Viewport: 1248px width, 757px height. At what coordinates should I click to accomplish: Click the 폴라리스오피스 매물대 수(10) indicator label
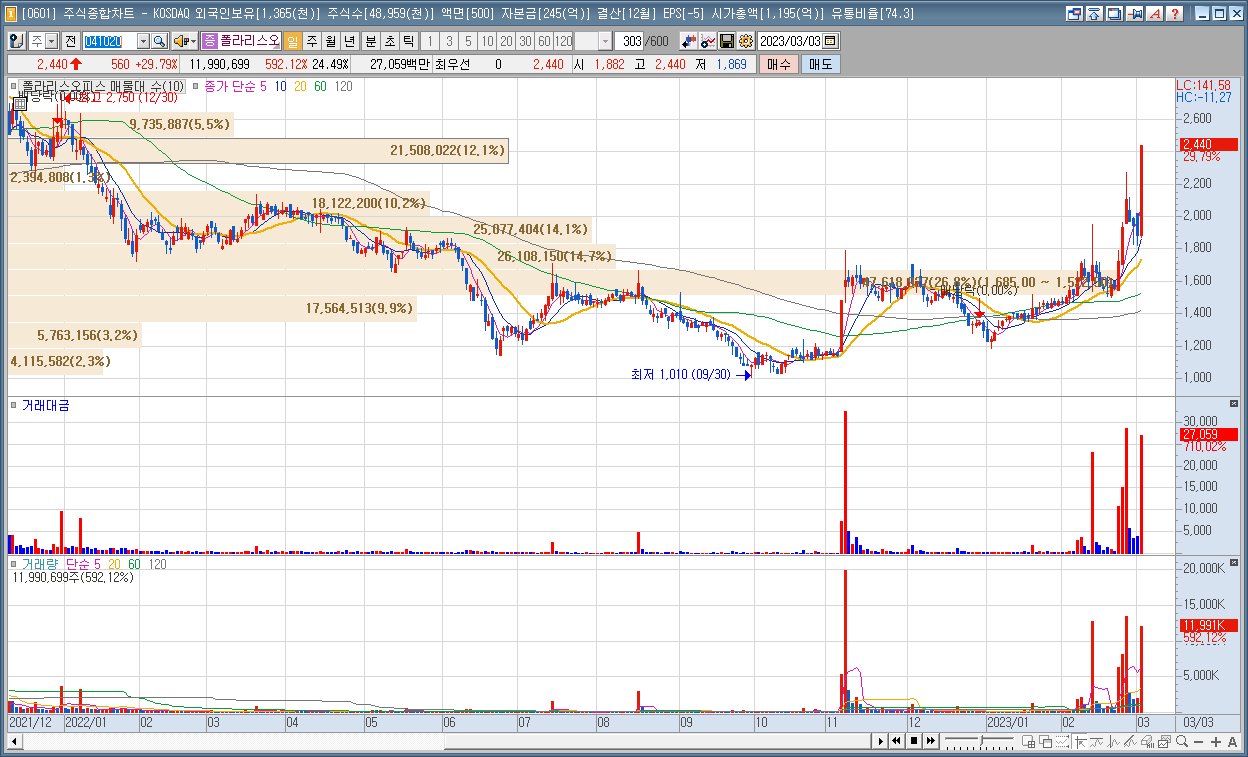(103, 87)
